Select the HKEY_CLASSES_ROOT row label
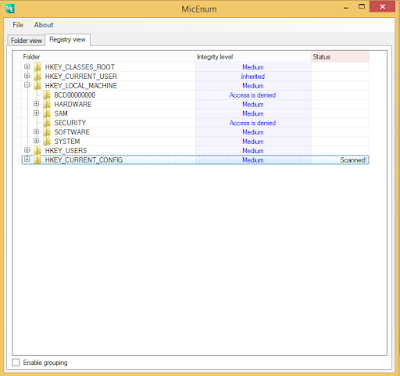Viewport: 400px width, 376px height. pos(80,67)
